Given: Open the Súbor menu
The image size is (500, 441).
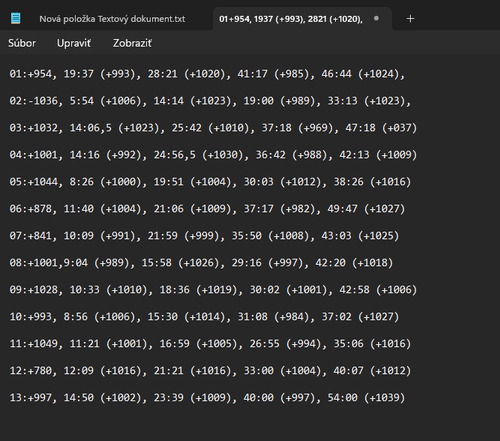Looking at the screenshot, I should click(22, 43).
